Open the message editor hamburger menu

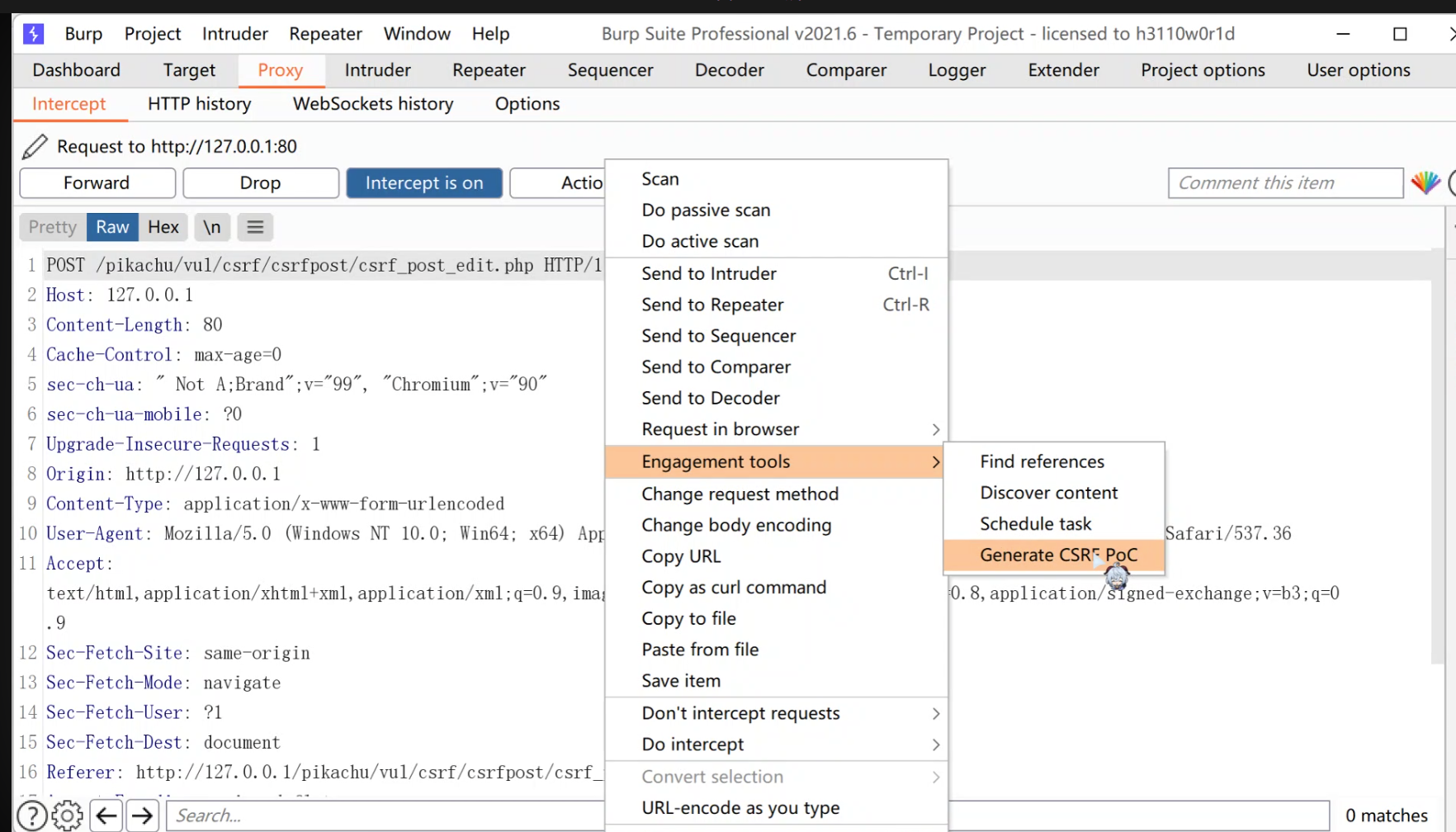[255, 227]
